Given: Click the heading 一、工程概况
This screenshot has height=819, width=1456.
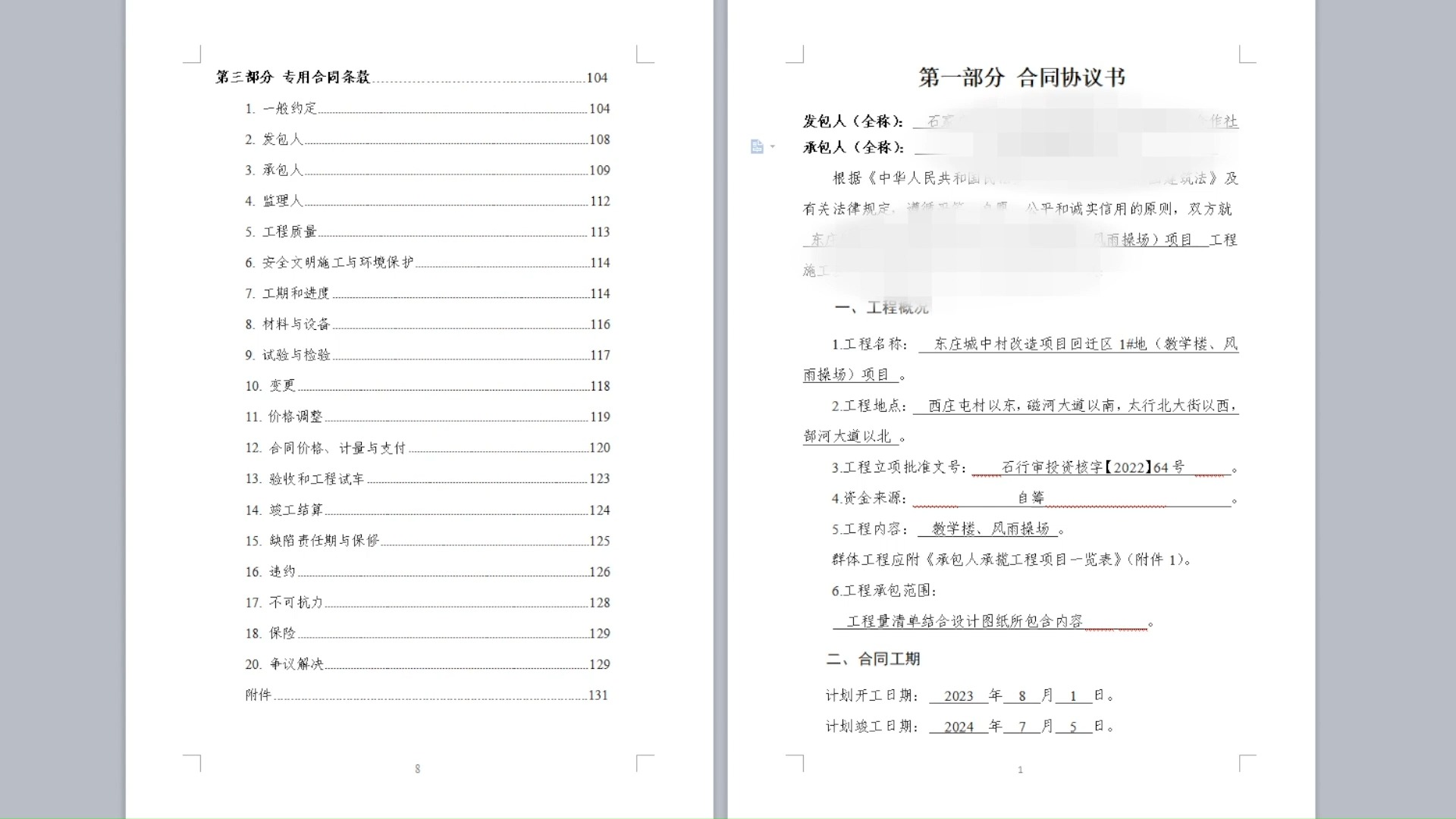Looking at the screenshot, I should click(x=881, y=308).
